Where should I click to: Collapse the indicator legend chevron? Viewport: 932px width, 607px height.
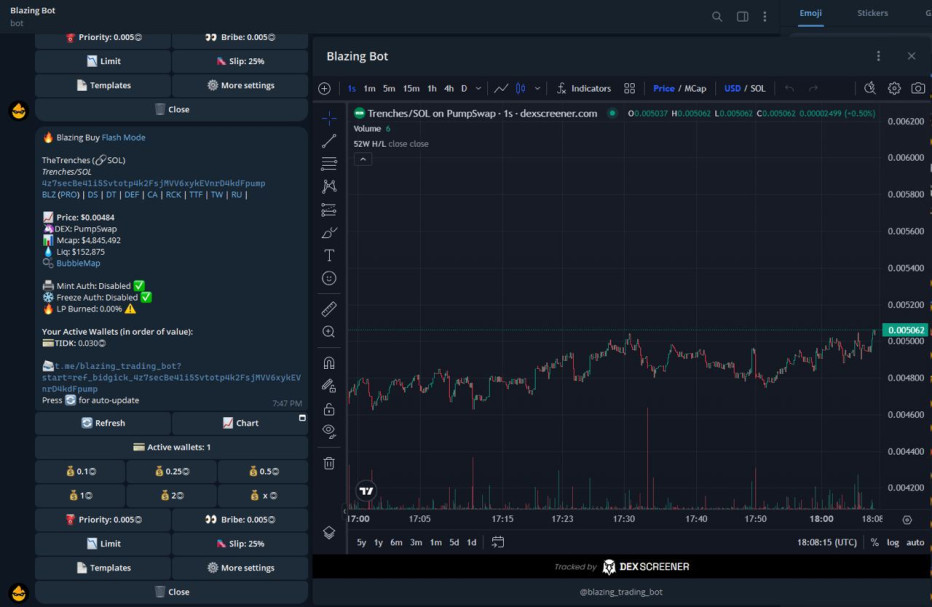[363, 159]
